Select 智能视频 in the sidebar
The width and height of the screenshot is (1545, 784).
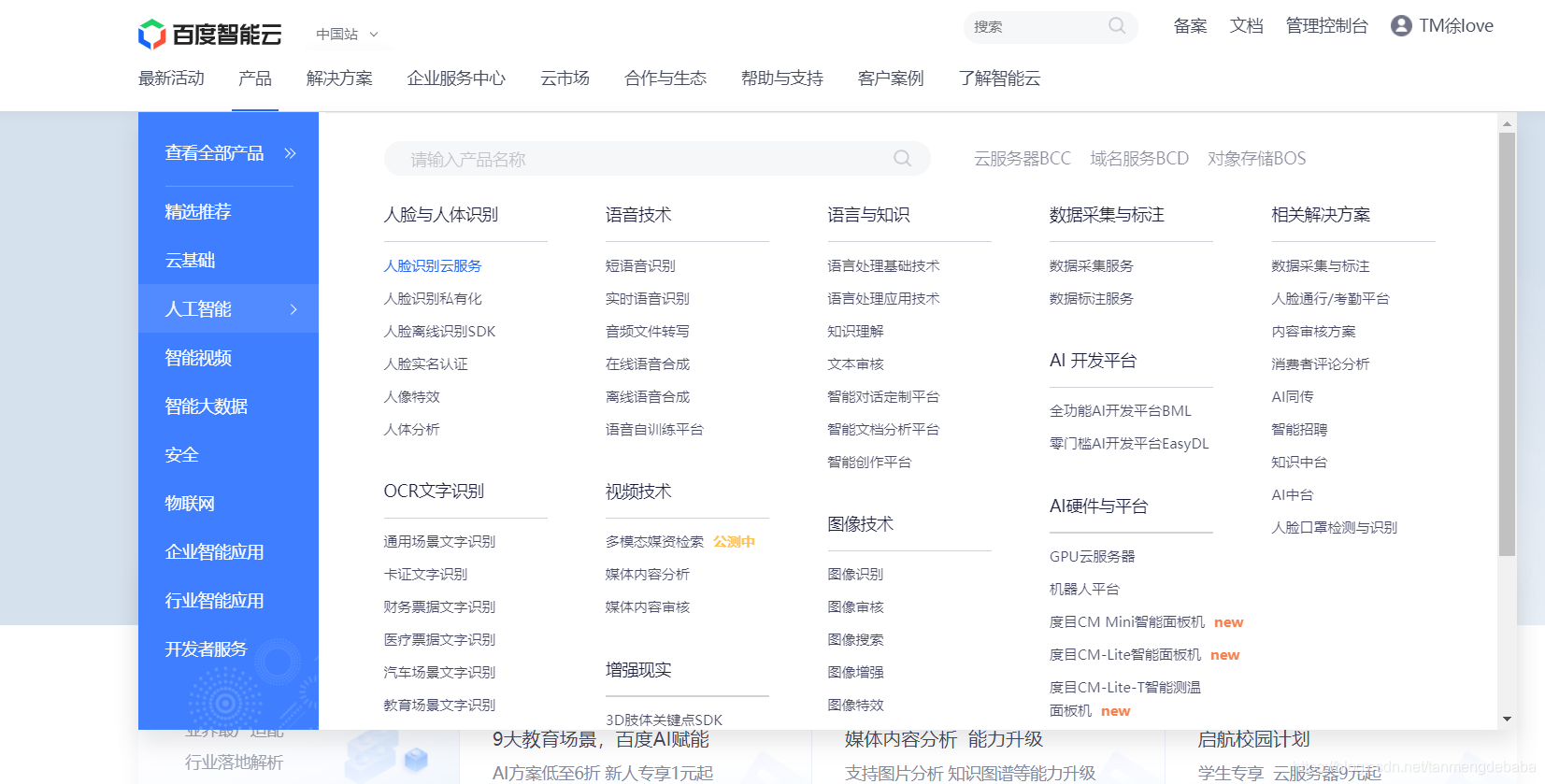[x=198, y=358]
